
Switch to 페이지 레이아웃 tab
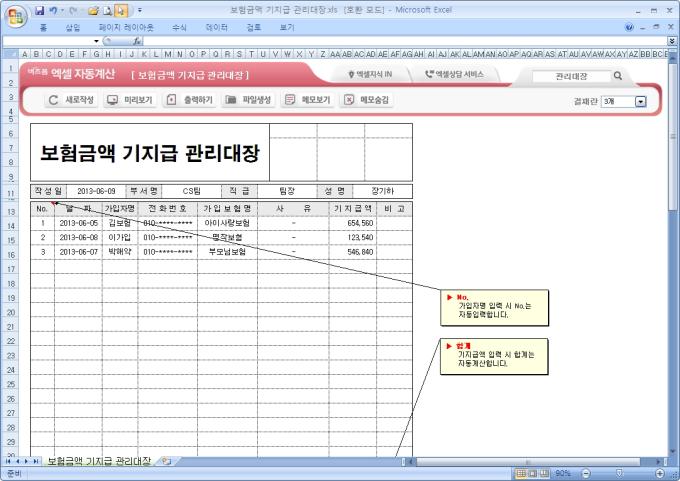(x=126, y=27)
